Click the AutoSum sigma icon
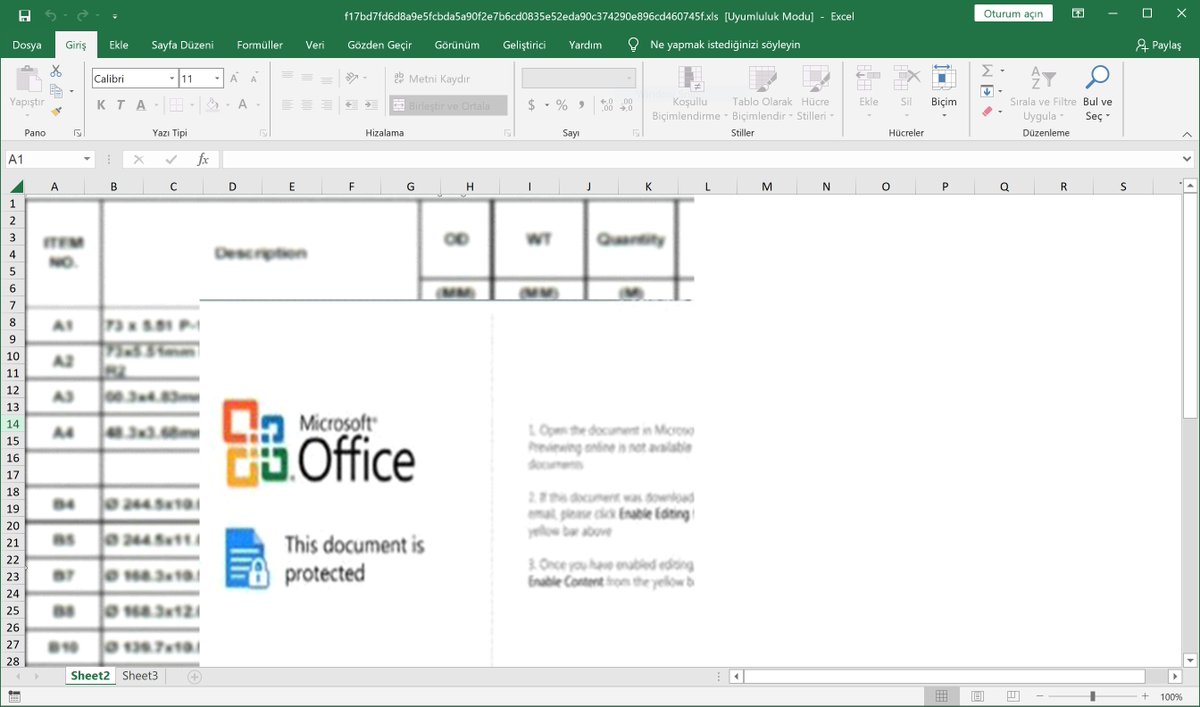 pos(987,71)
